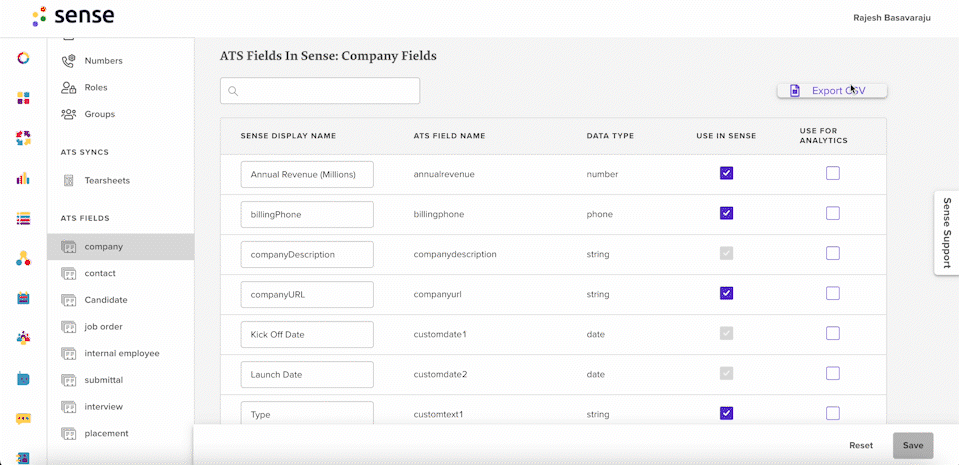The width and height of the screenshot is (959, 465).
Task: Uncheck Use In Sense for billingphone
Action: 726,213
